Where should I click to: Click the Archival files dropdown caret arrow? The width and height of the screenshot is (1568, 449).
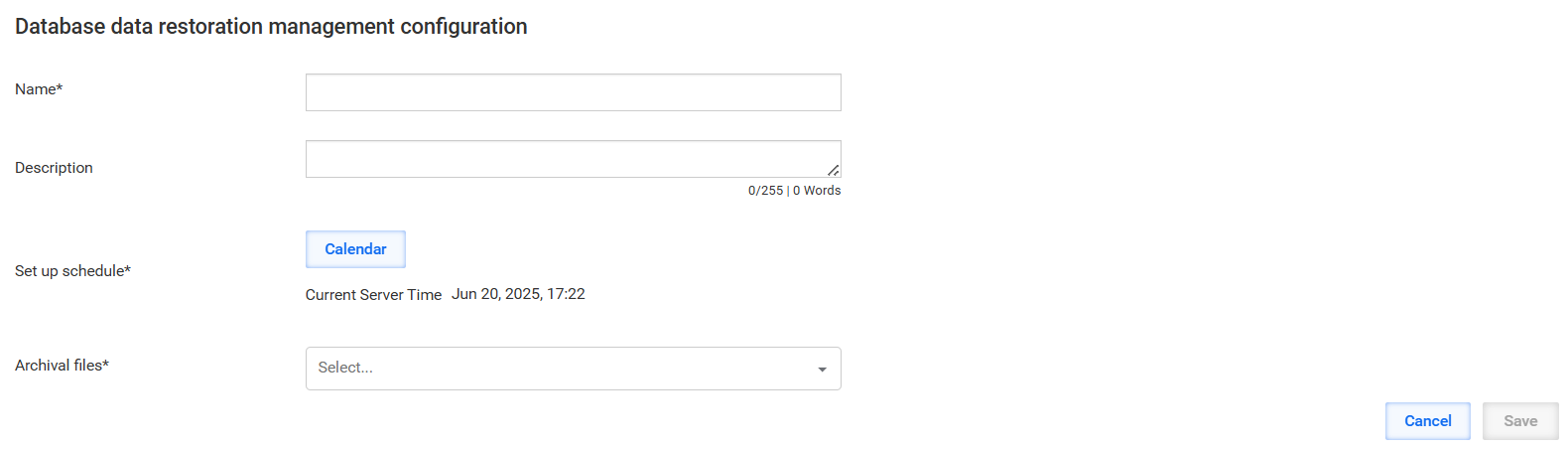[822, 370]
